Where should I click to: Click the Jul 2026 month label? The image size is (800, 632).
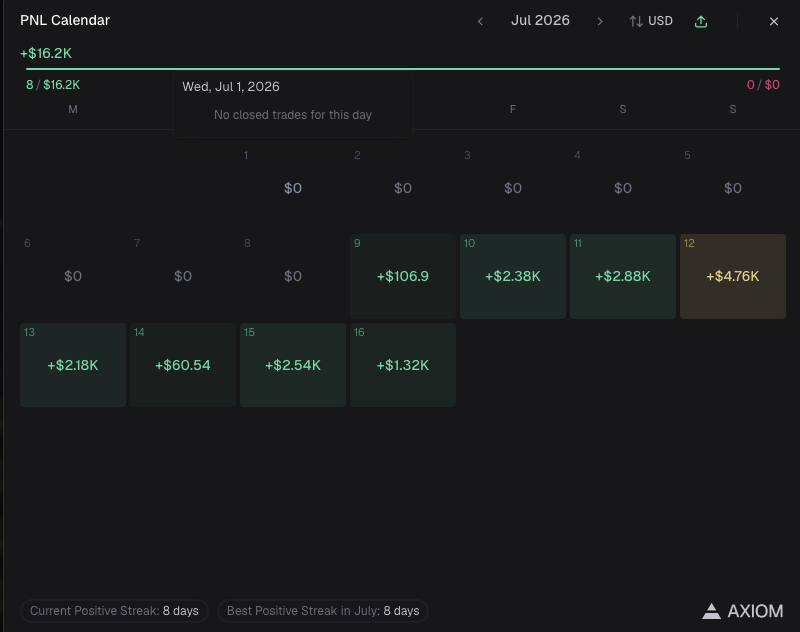tap(540, 20)
